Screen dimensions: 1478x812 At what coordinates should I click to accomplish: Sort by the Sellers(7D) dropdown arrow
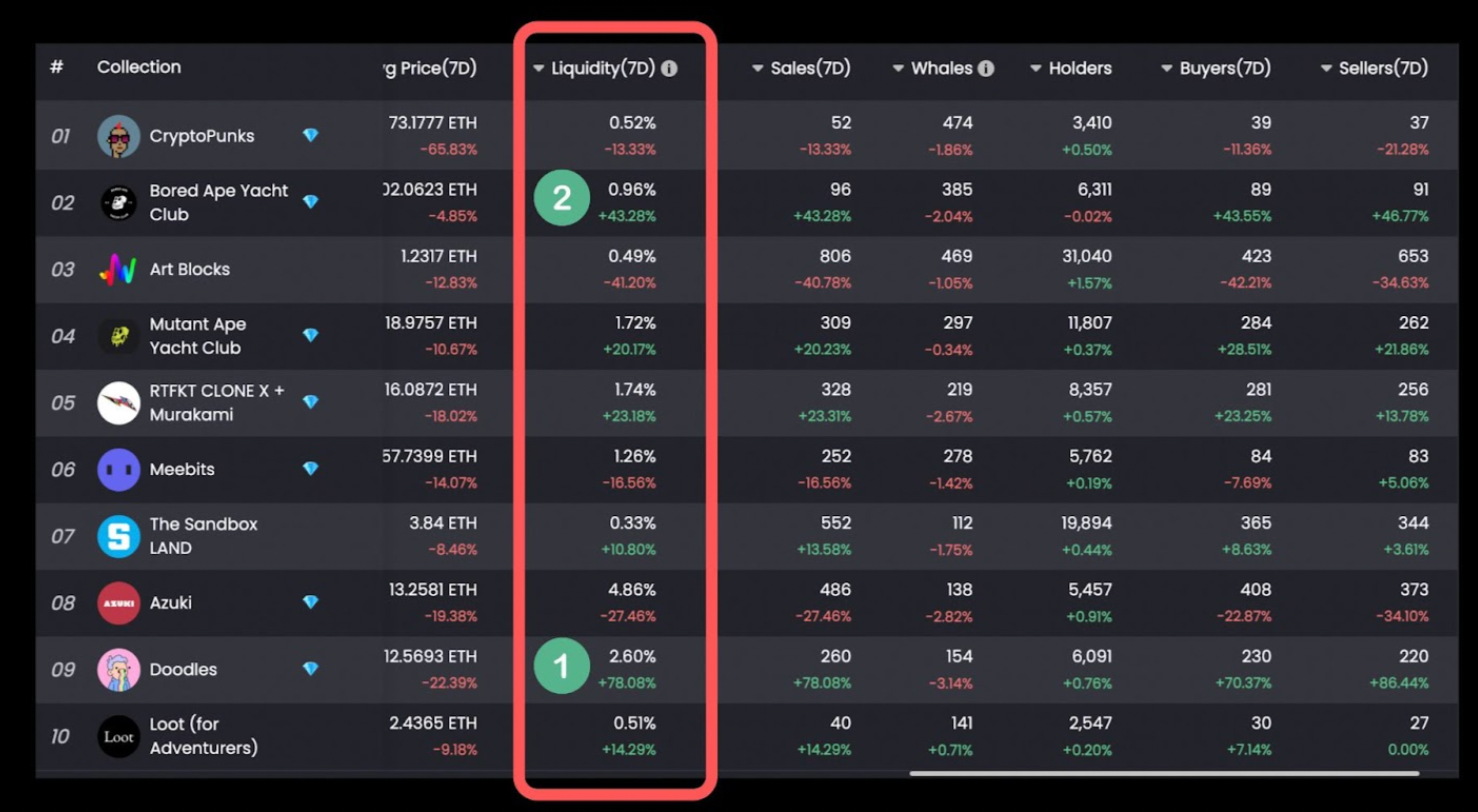(x=1326, y=69)
